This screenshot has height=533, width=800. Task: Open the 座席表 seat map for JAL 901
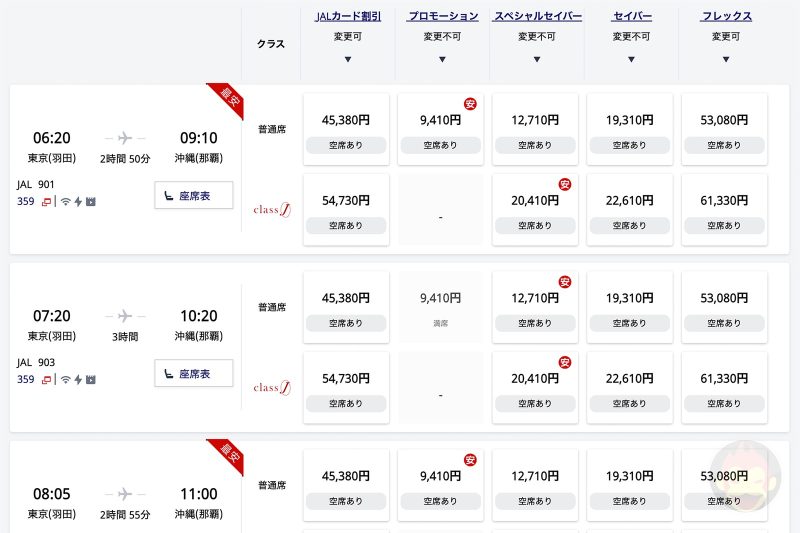(194, 195)
